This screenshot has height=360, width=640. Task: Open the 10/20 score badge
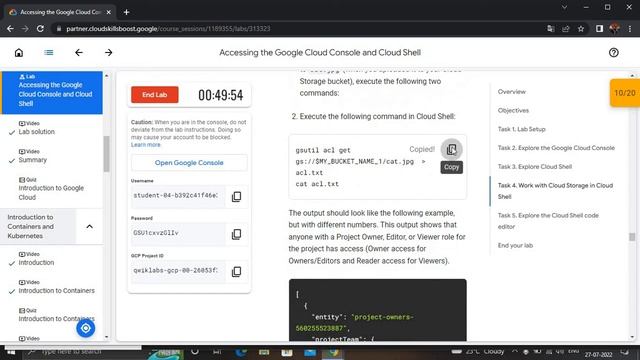(x=625, y=93)
